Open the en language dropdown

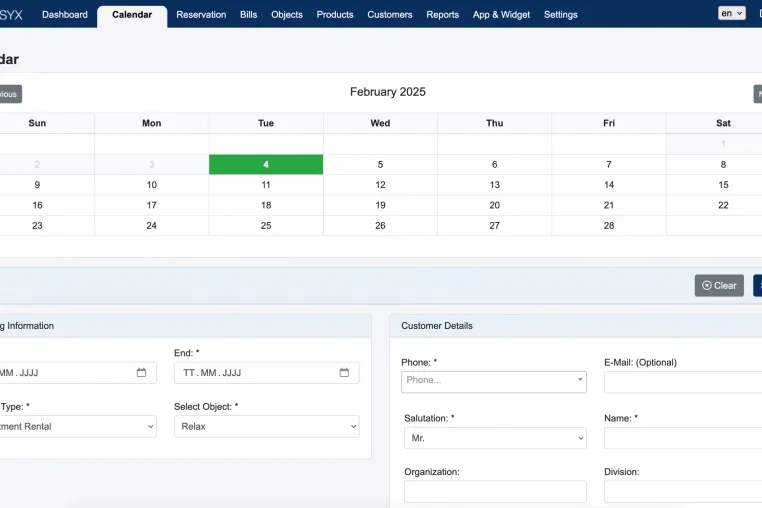click(x=732, y=13)
